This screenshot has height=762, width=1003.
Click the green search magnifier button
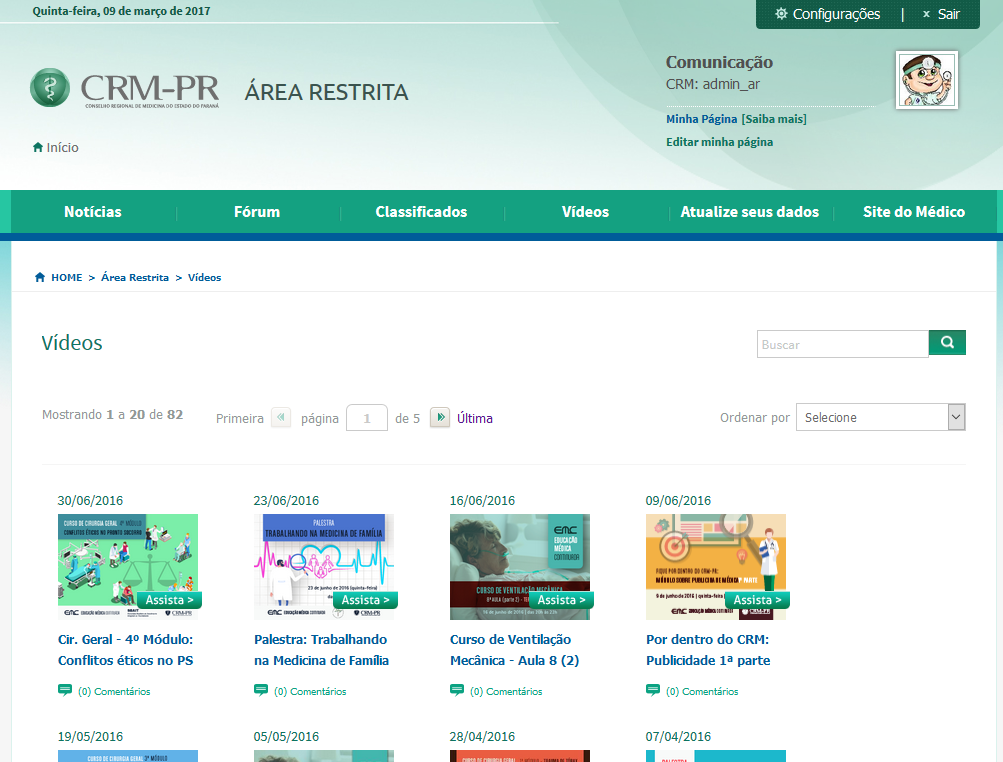coord(947,343)
